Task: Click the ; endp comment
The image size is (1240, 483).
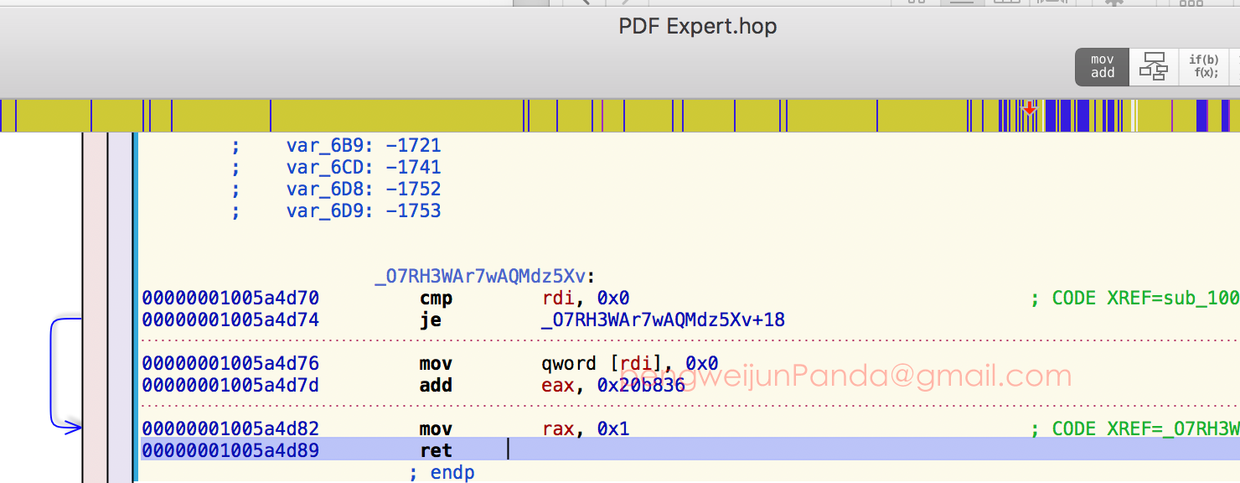Action: click(x=441, y=473)
